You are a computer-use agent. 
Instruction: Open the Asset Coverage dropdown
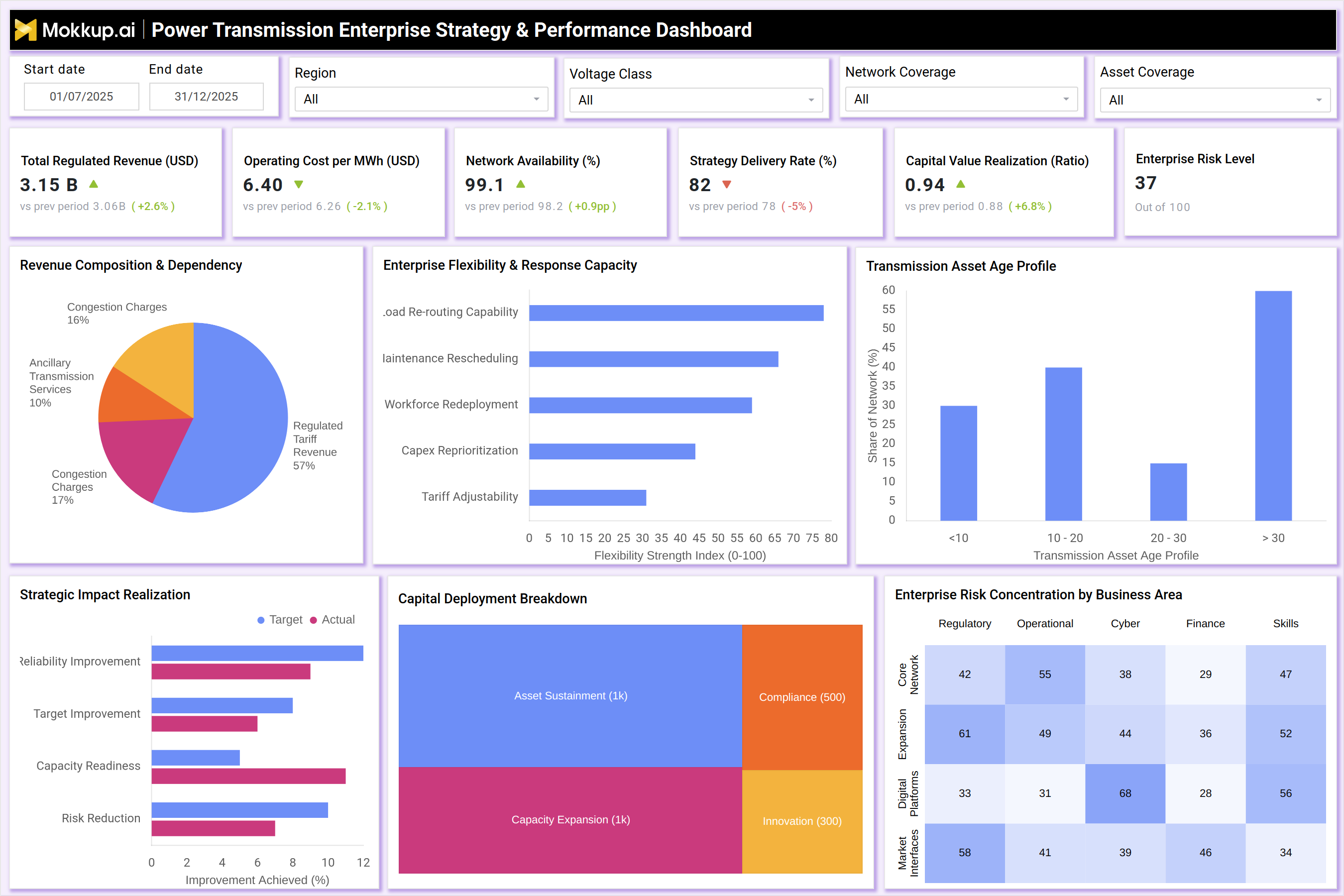pos(1216,100)
